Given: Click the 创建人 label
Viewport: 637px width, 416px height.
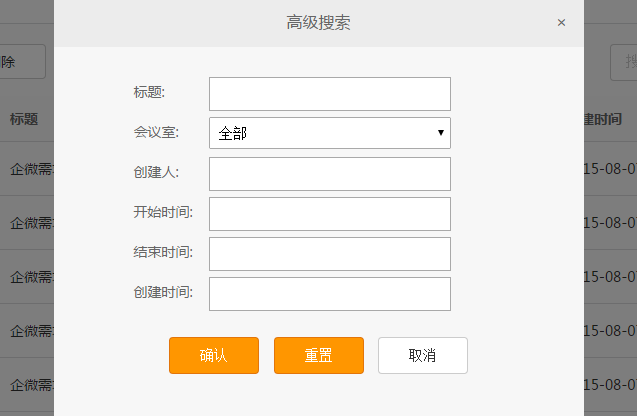Looking at the screenshot, I should click(x=156, y=172).
